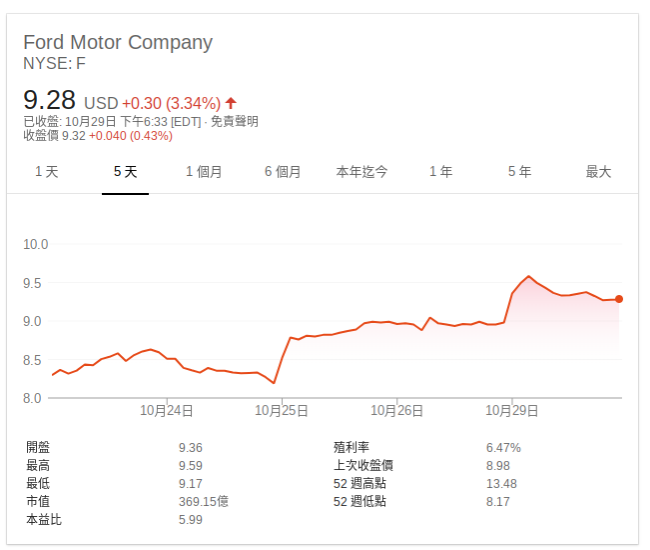Click the 9.28 current stock price
The width and height of the screenshot is (650, 550).
pyautogui.click(x=49, y=100)
